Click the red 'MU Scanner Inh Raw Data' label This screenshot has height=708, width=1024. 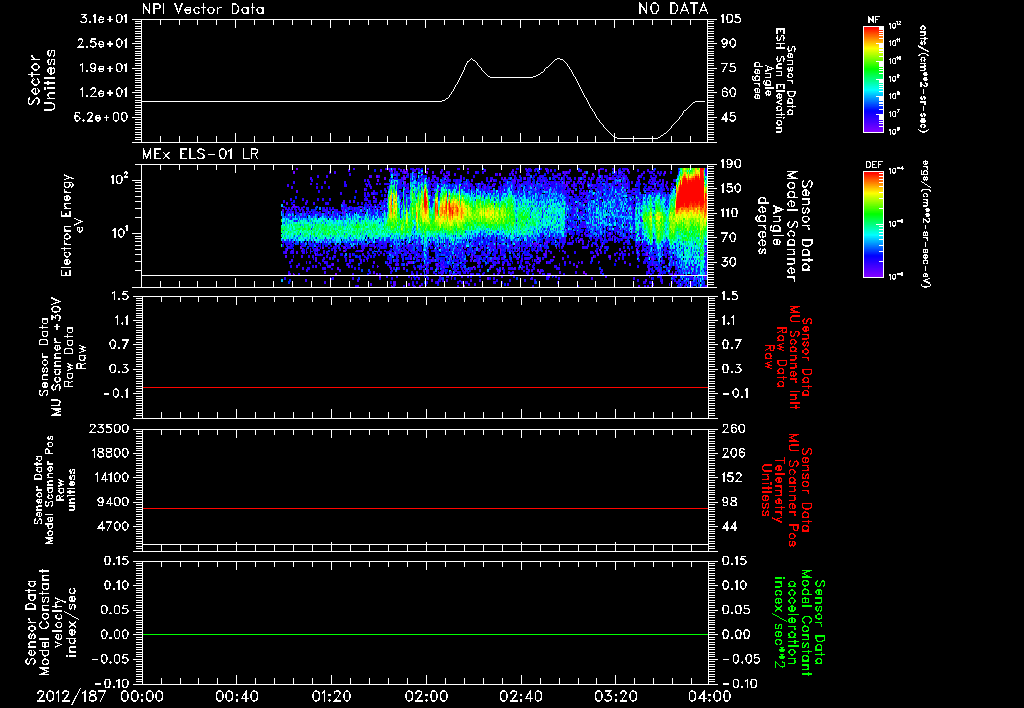pos(786,357)
